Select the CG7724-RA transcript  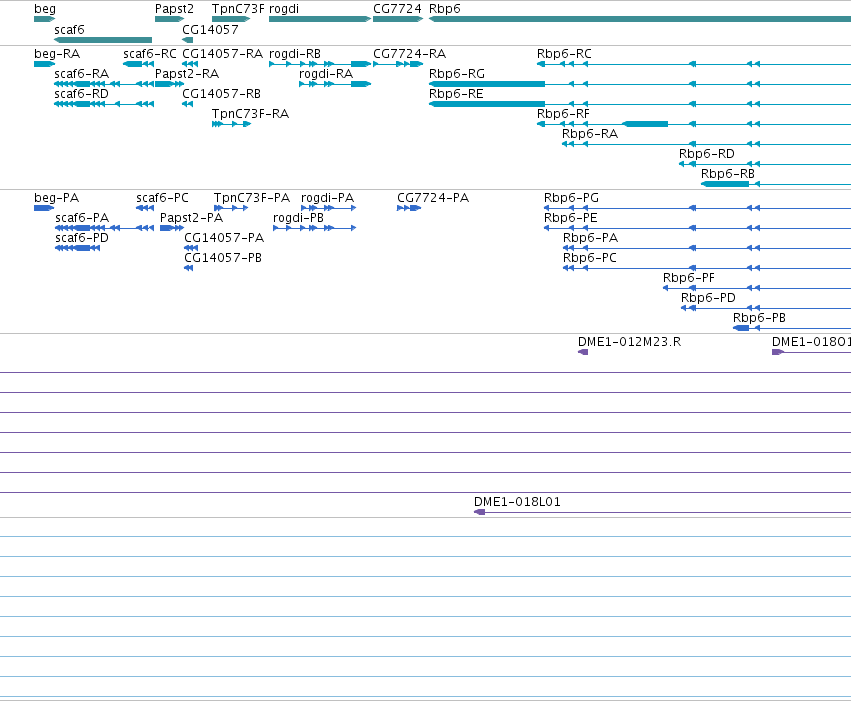point(398,64)
